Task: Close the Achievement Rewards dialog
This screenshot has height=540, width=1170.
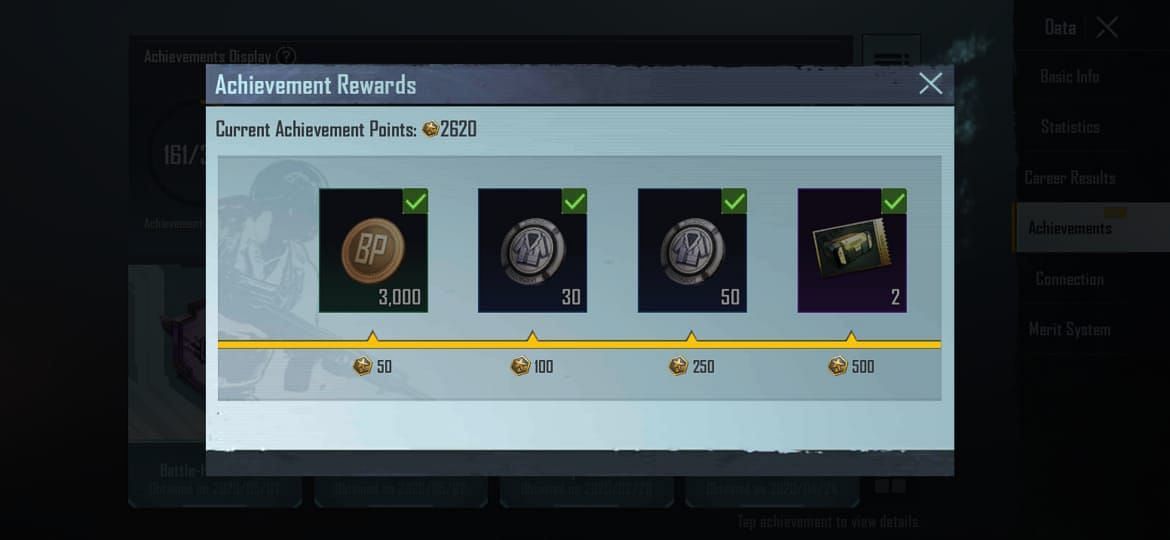Action: click(x=930, y=84)
